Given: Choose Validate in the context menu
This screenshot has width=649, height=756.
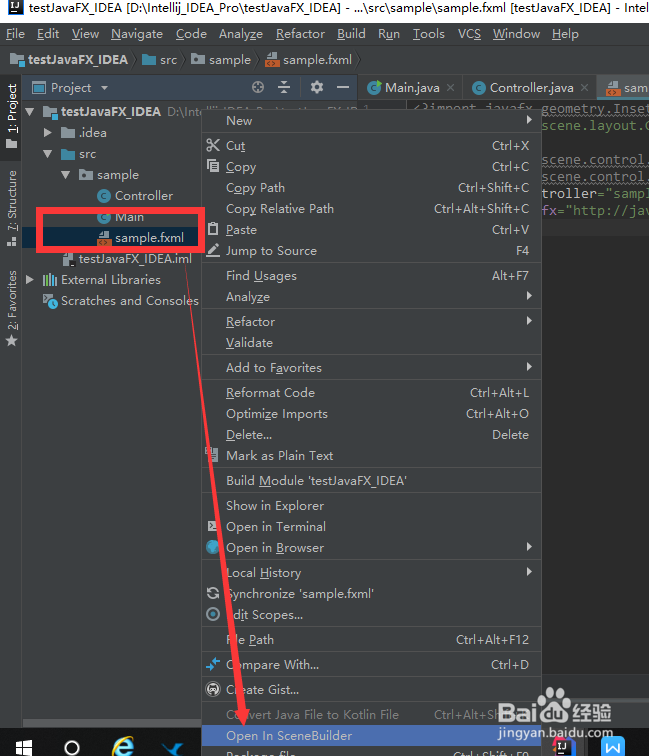Looking at the screenshot, I should tap(371, 343).
